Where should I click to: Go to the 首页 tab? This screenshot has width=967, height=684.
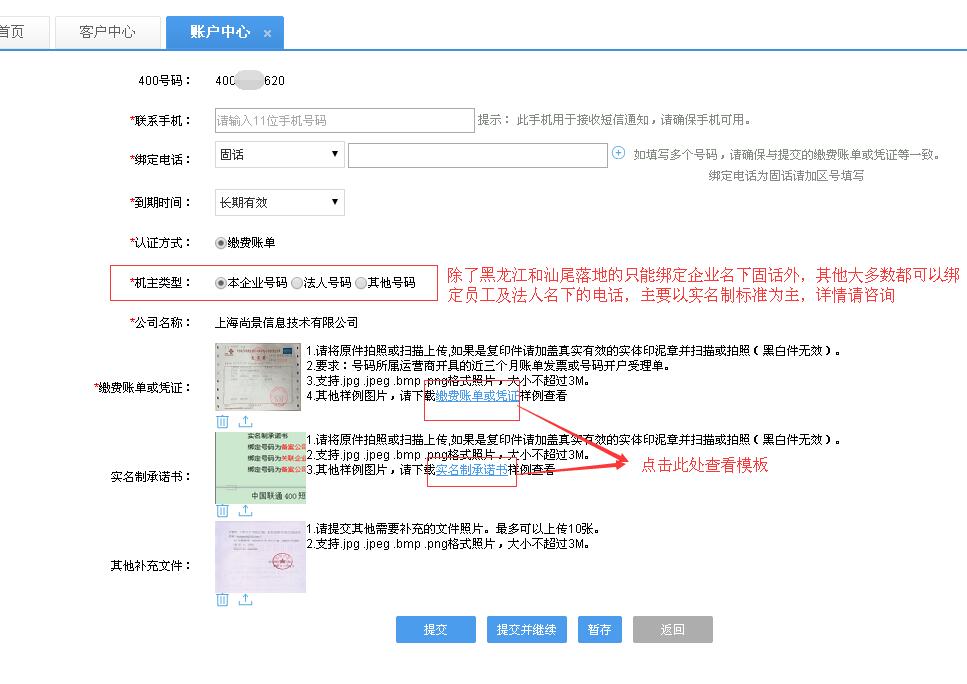(12, 32)
